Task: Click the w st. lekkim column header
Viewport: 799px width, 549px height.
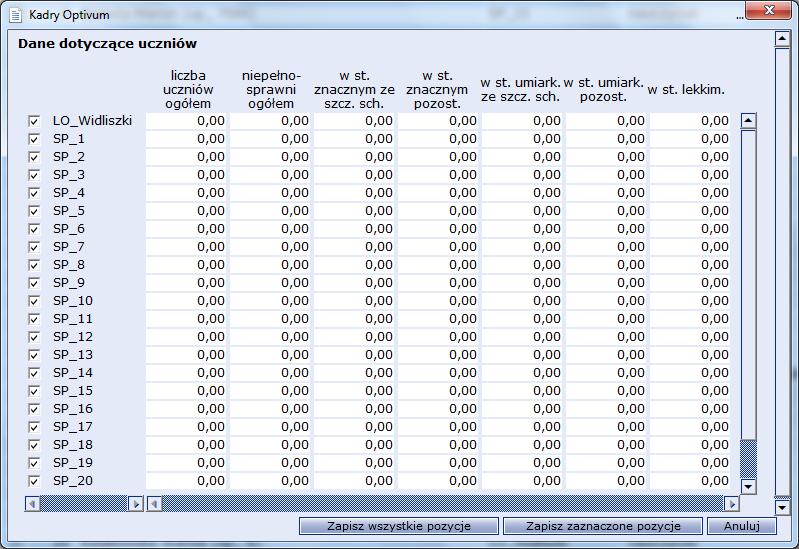Action: [686, 90]
